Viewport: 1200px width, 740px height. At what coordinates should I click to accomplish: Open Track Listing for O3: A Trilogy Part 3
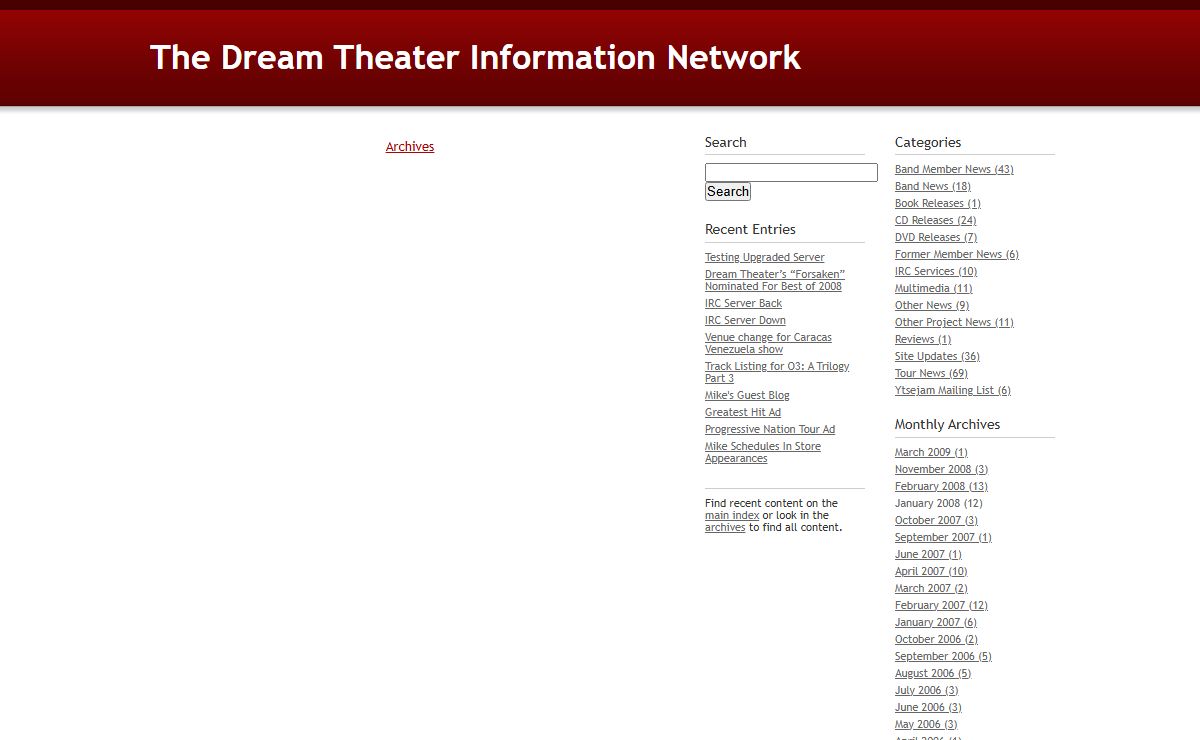(x=777, y=372)
